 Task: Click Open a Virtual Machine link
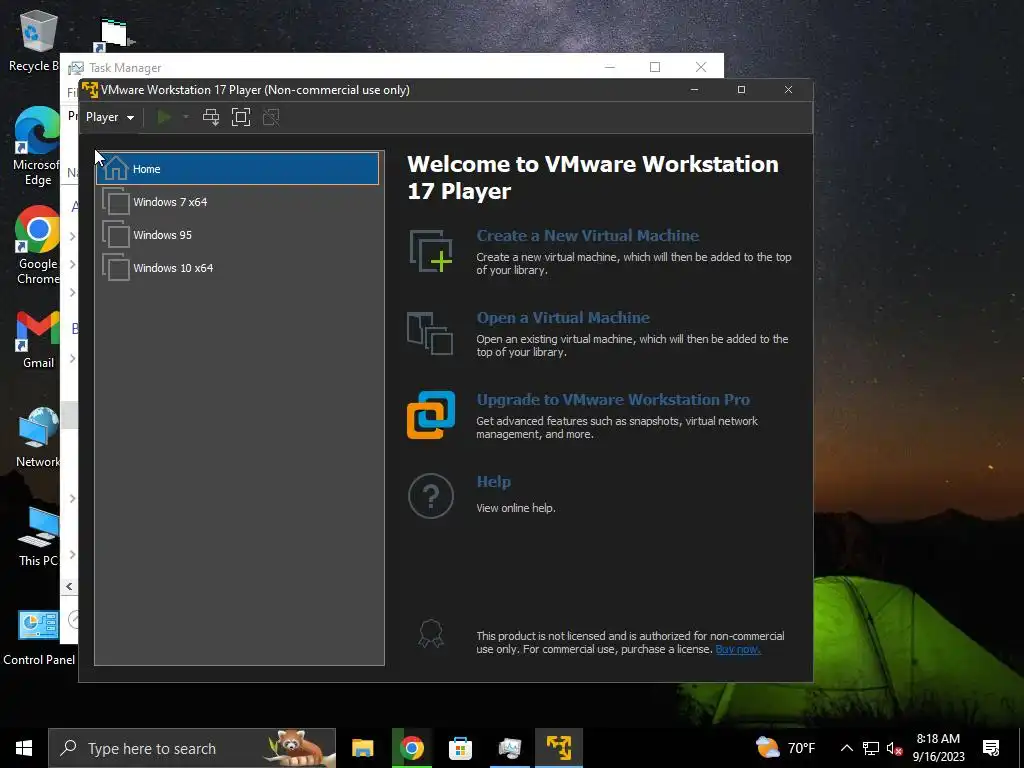[x=563, y=318]
